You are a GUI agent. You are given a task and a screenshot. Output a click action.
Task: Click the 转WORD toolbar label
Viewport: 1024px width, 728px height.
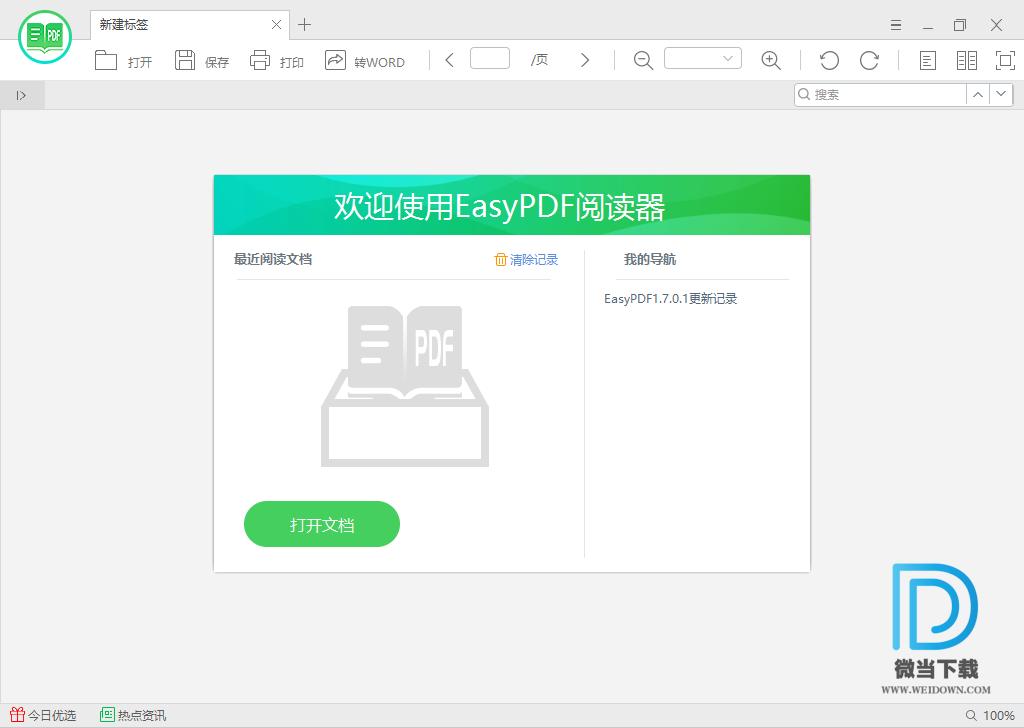click(379, 63)
